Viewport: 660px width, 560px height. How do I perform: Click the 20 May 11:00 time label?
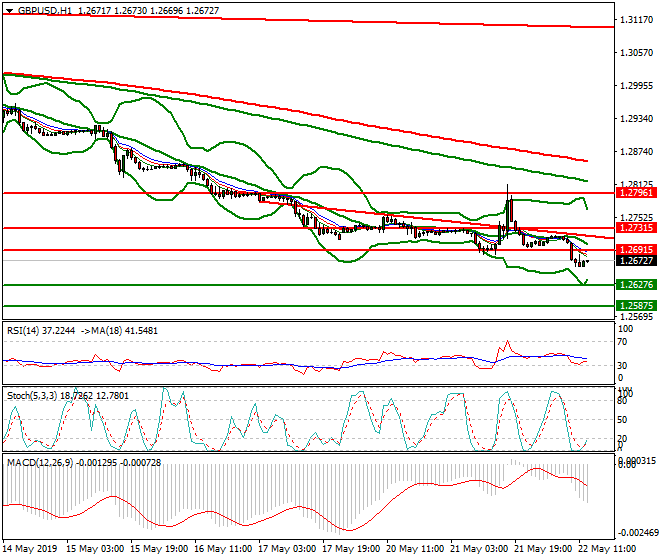[415, 549]
